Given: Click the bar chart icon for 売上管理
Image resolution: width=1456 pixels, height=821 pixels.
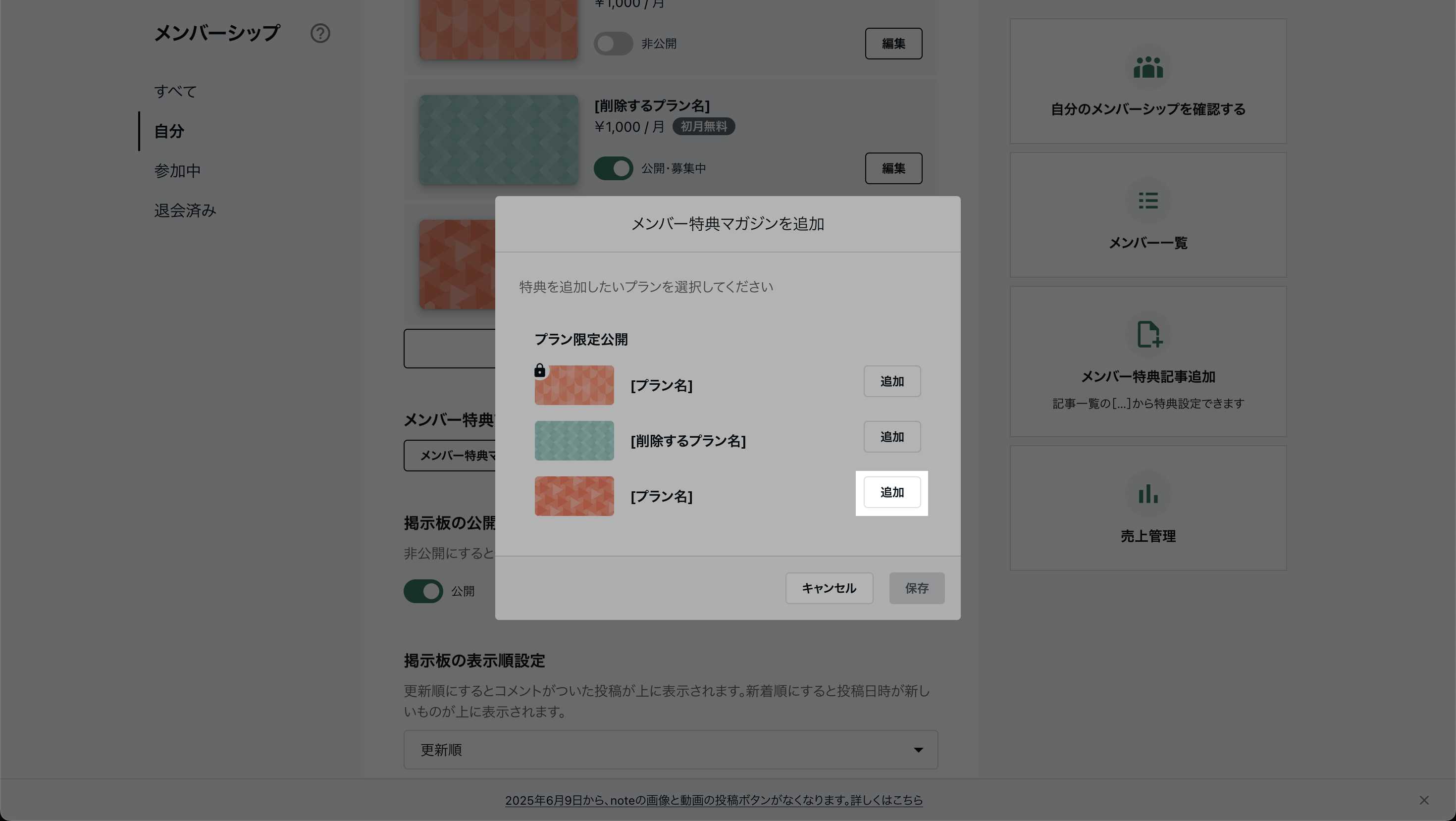Looking at the screenshot, I should click(x=1148, y=493).
